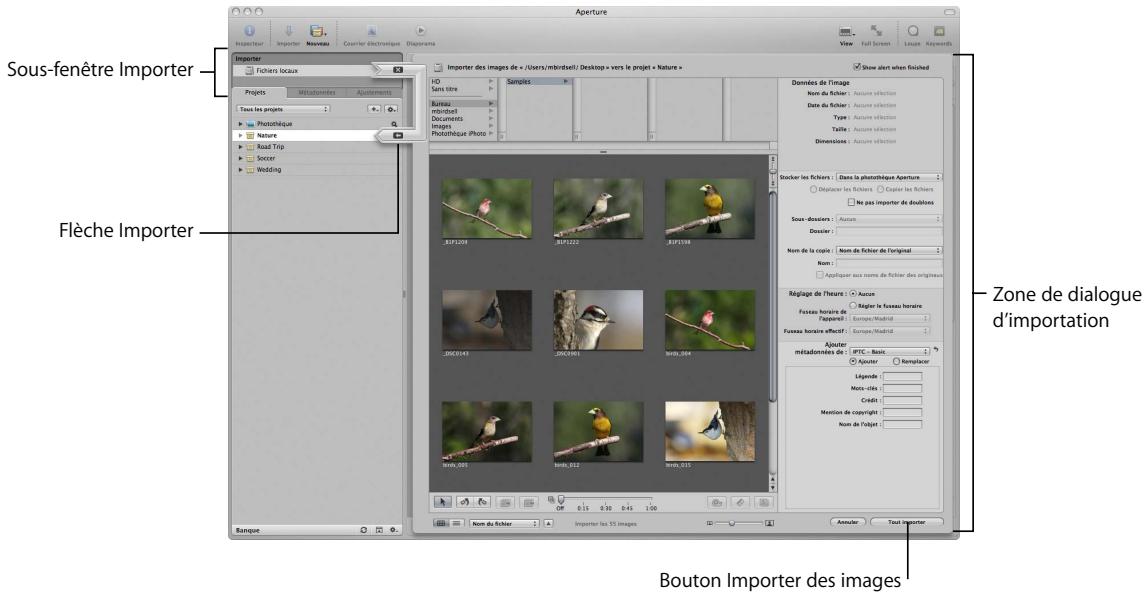Select Déplacer les fichiers radio button

tap(813, 189)
